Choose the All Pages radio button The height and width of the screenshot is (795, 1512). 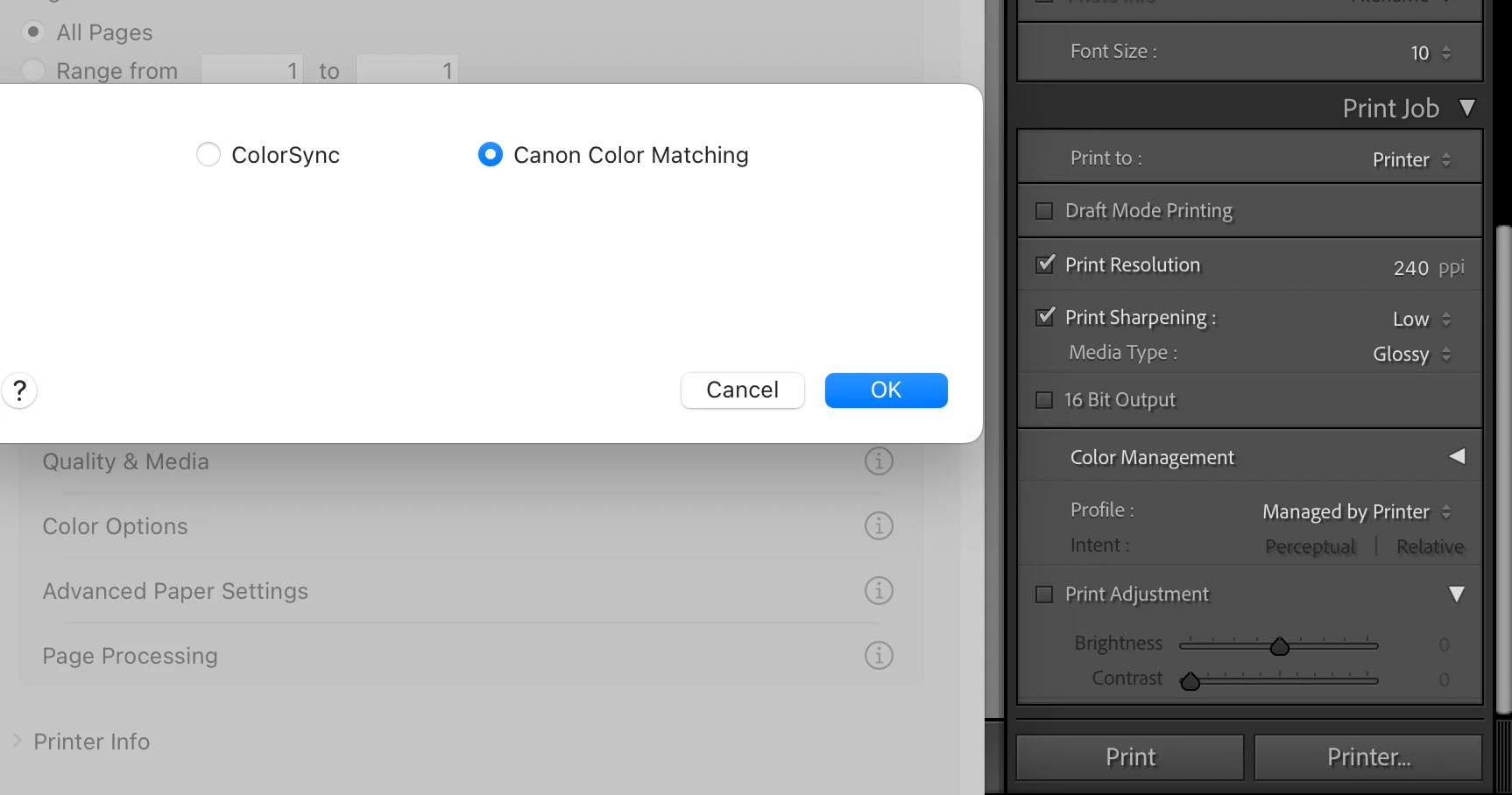coord(33,32)
